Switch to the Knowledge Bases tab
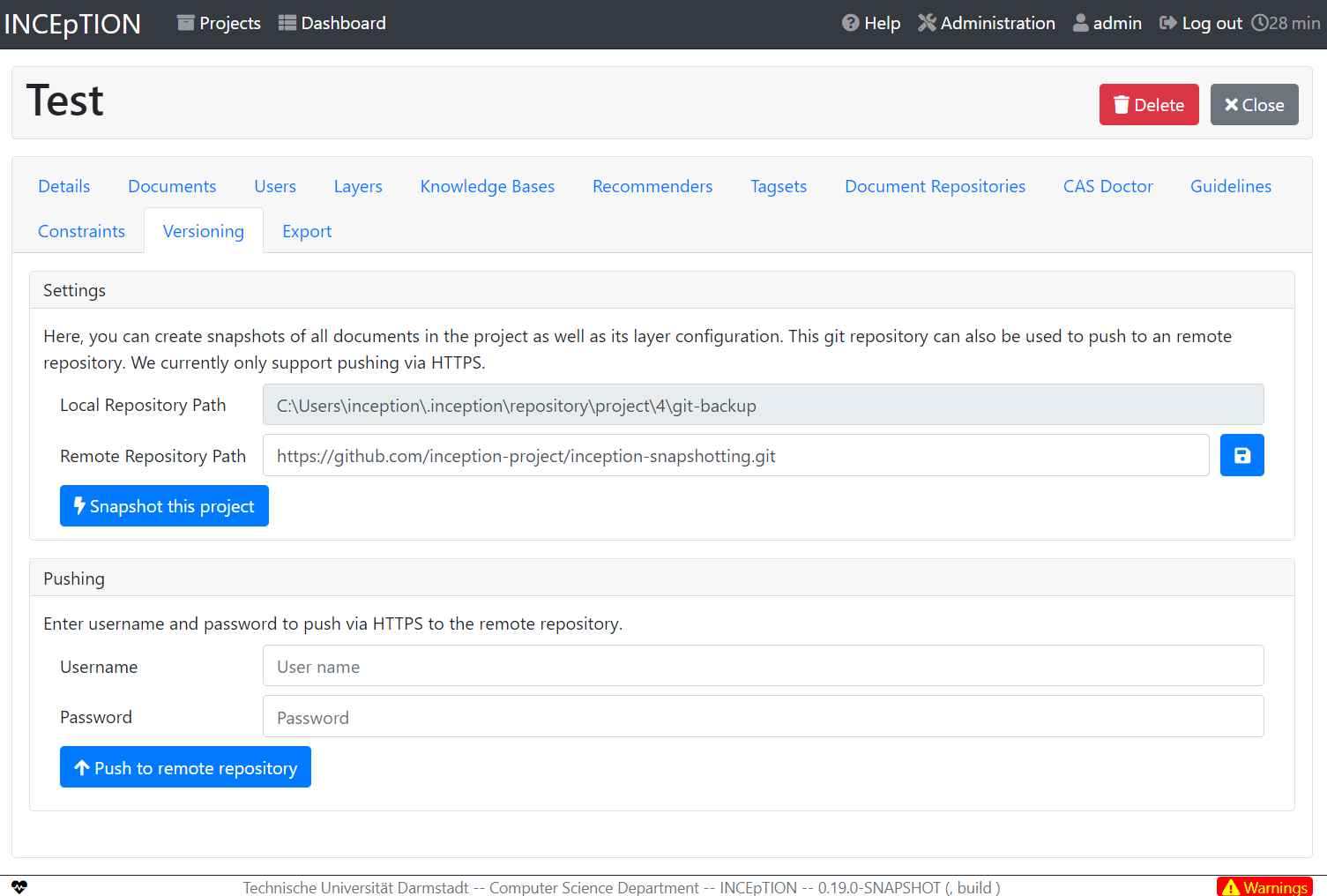 click(x=487, y=186)
